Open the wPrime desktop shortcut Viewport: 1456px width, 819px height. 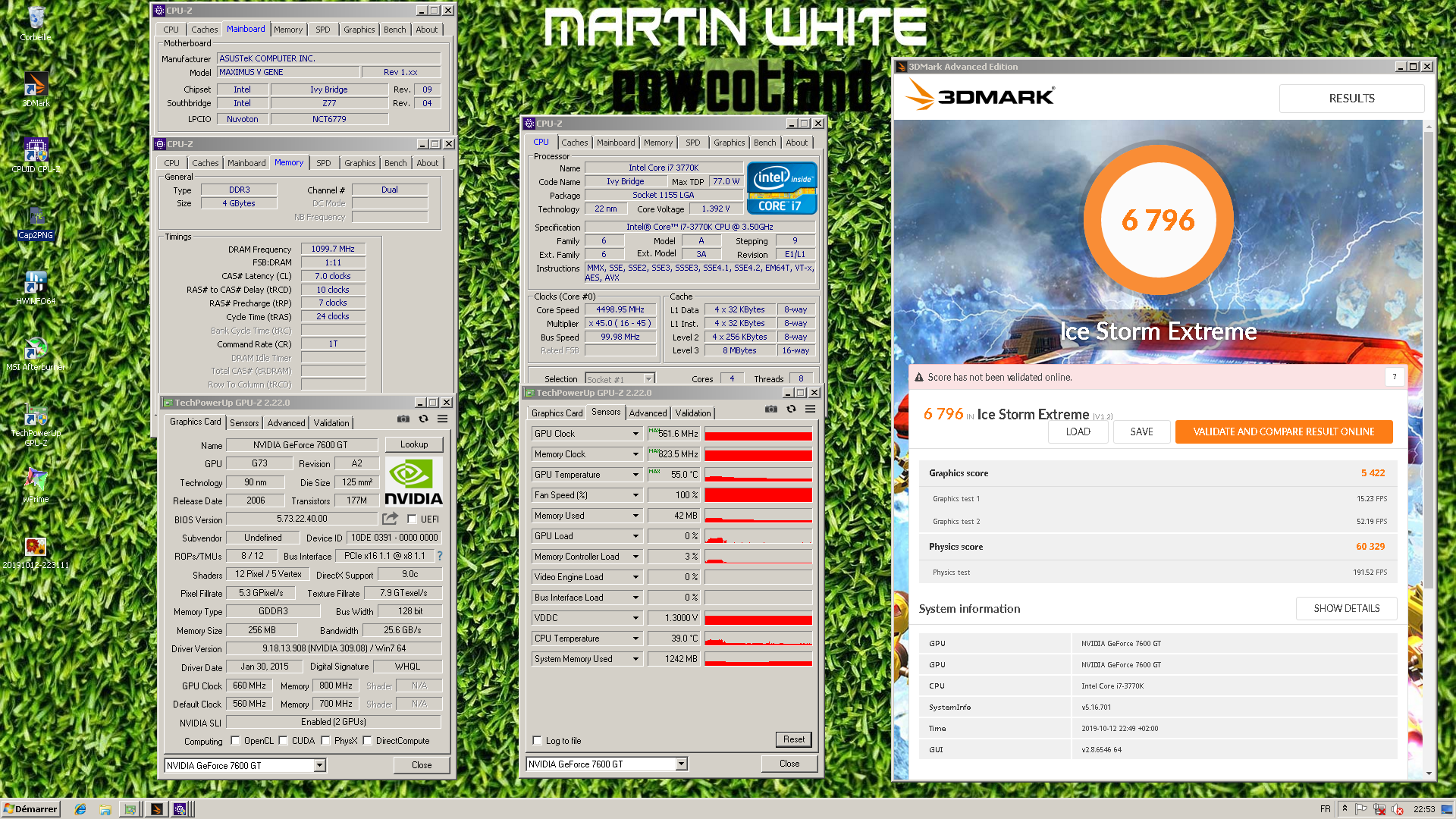pyautogui.click(x=36, y=485)
